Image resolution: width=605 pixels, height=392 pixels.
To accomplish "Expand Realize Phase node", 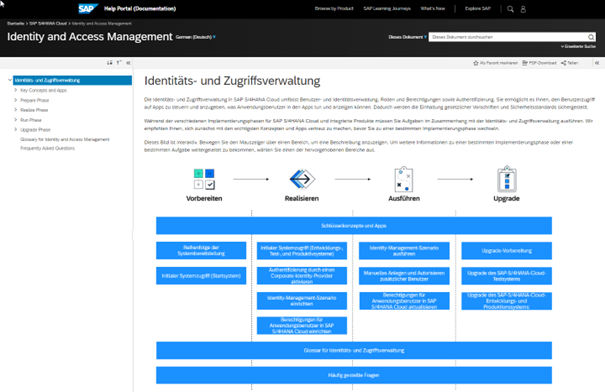I will 15,110.
